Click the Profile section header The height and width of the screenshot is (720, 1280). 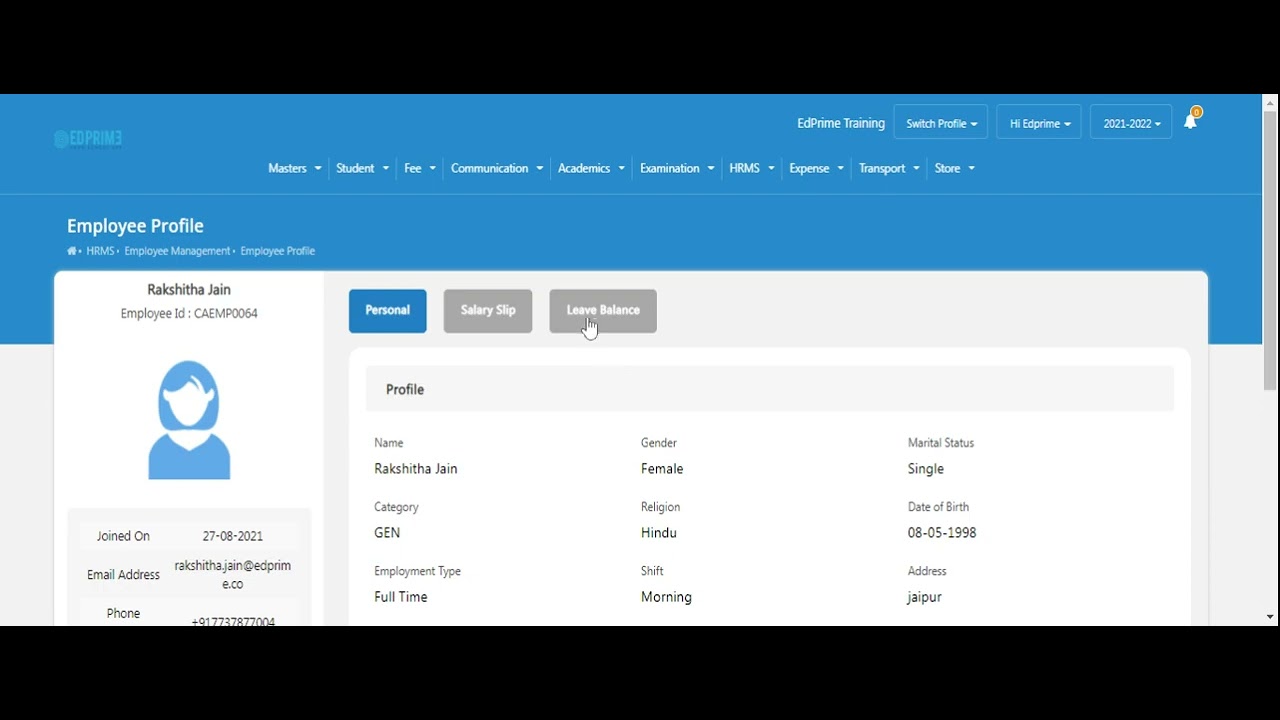[x=770, y=389]
